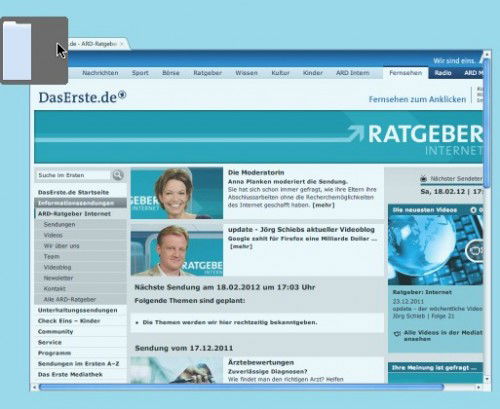This screenshot has width=500, height=409.
Task: Click the horizontal scrollbar thumb
Action: tap(241, 387)
